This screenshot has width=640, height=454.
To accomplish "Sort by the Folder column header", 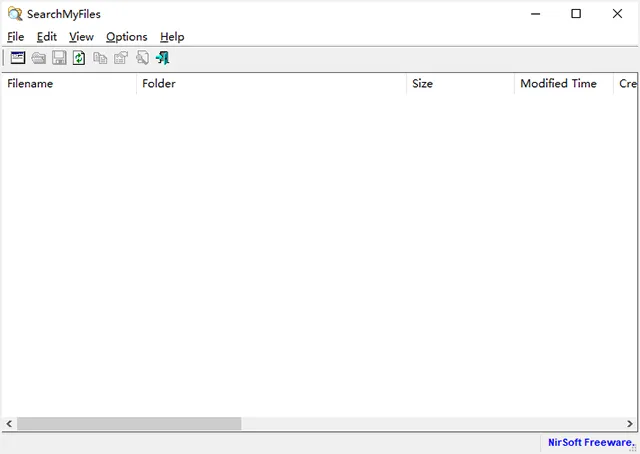I will coord(271,83).
